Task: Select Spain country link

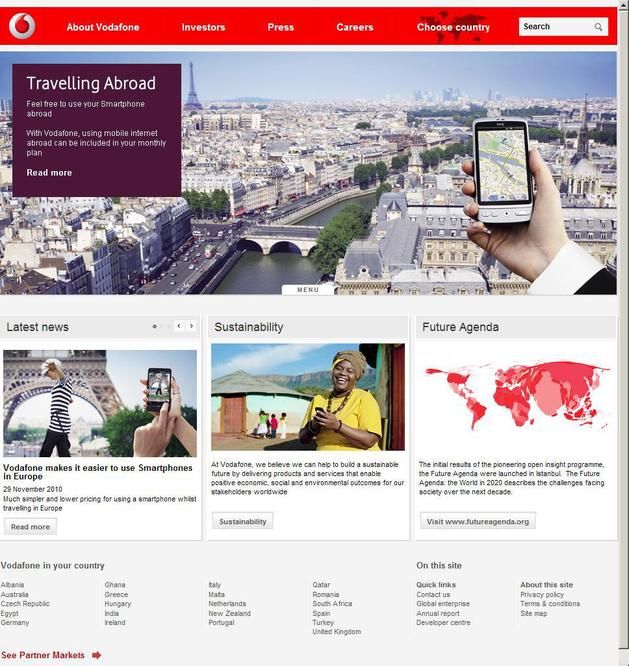Action: [x=322, y=613]
